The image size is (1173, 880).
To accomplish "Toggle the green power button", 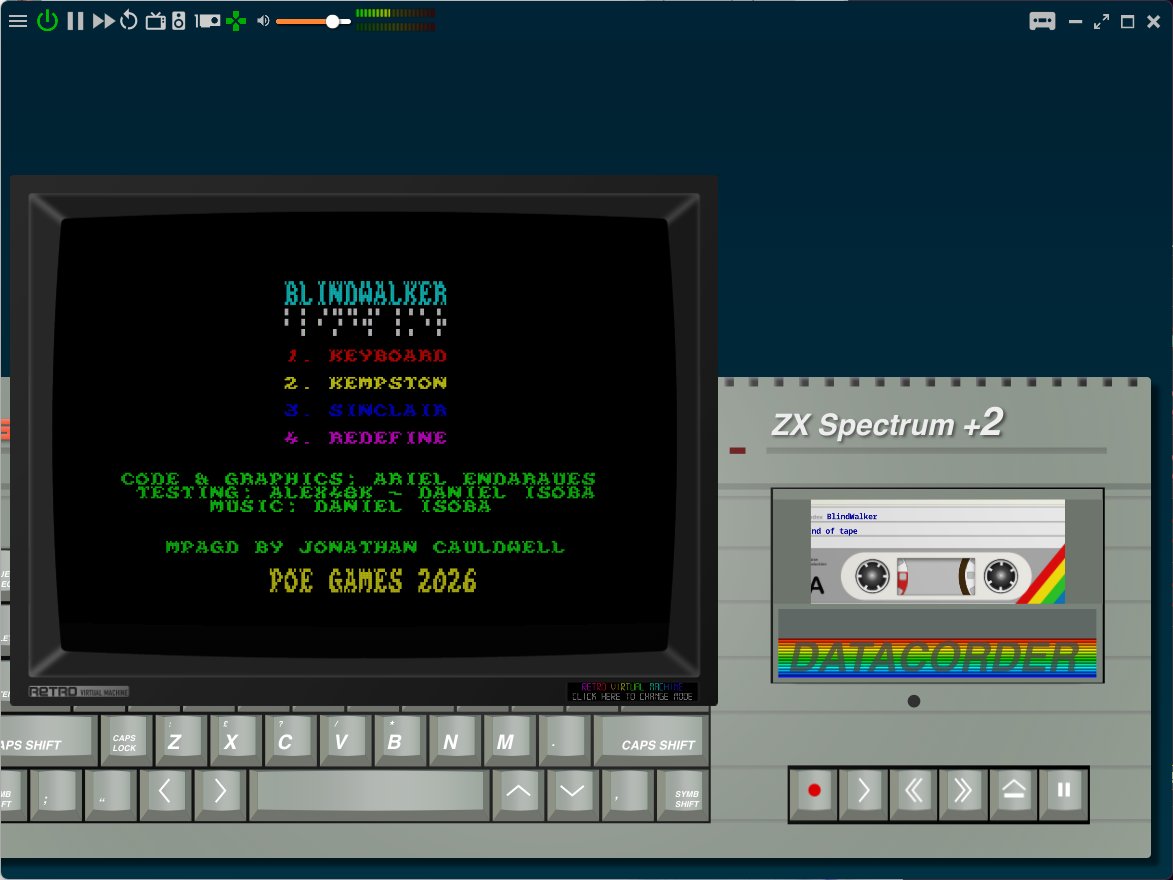I will 47,20.
